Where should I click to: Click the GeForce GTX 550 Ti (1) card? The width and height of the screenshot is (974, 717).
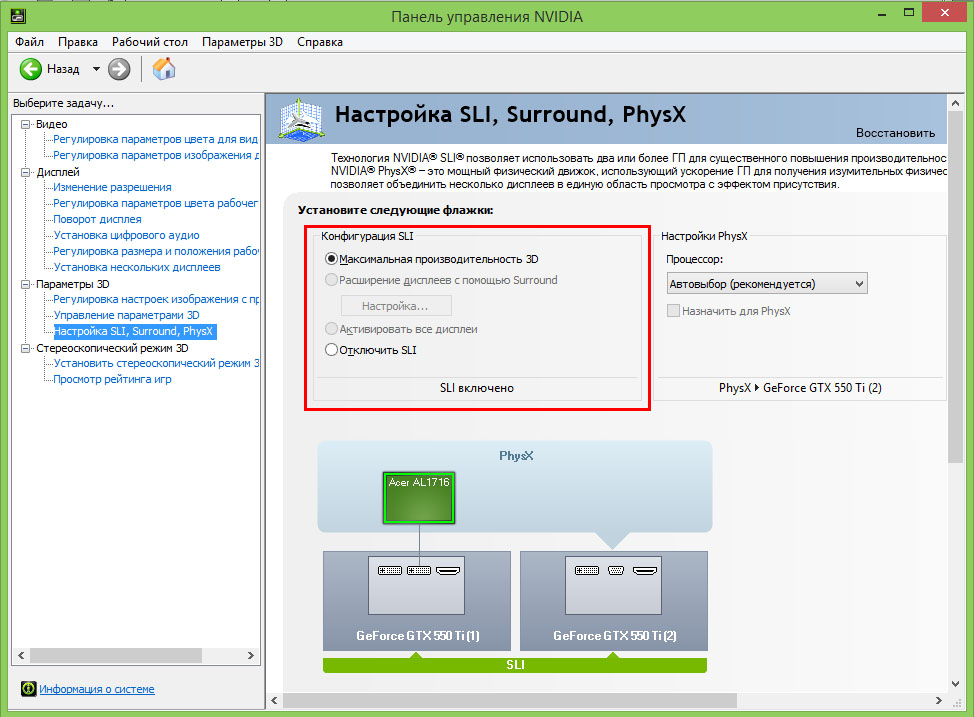point(418,600)
